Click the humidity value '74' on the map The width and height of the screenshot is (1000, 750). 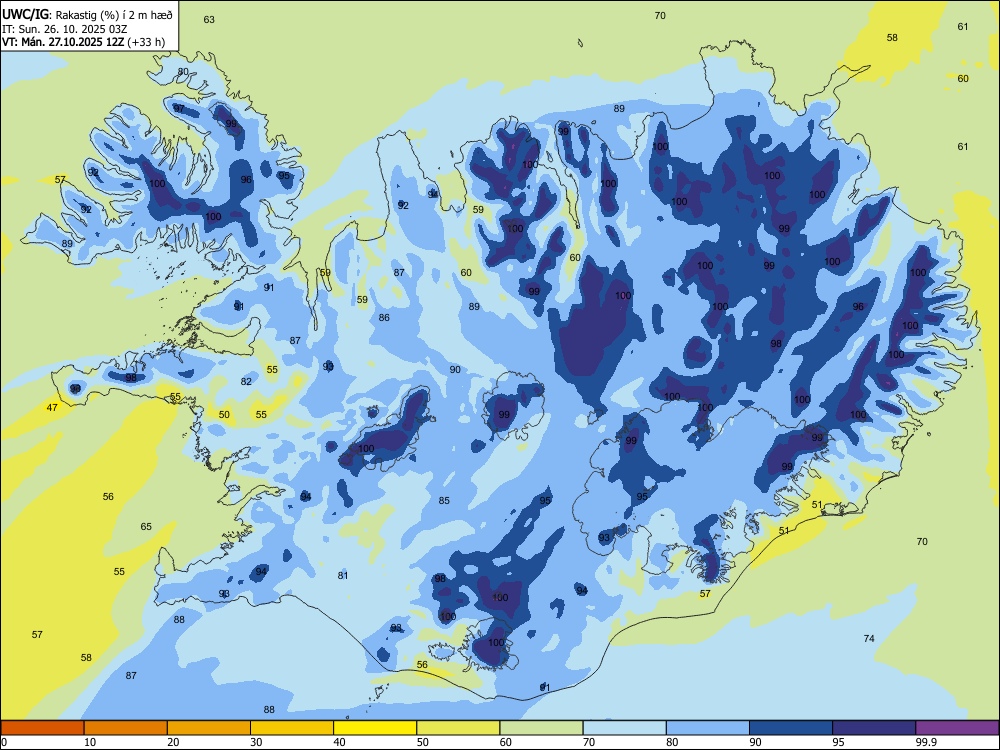coord(869,638)
